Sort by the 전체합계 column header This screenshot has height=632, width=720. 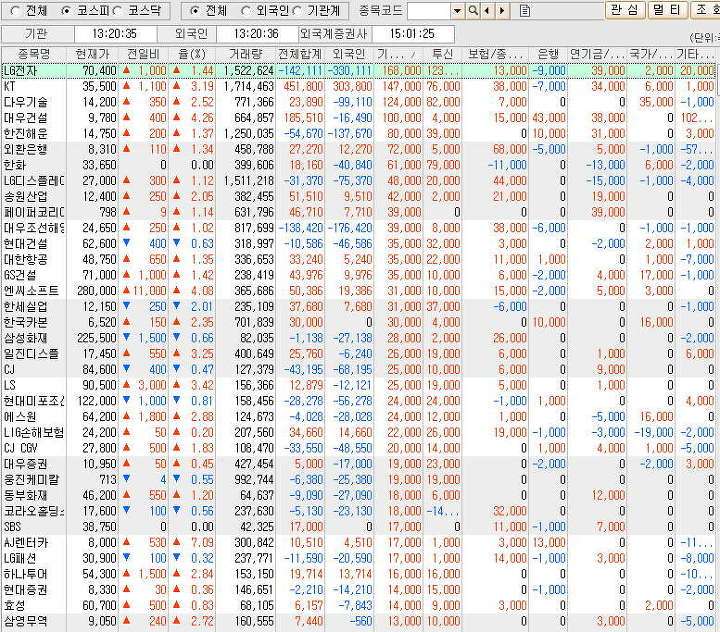point(299,54)
